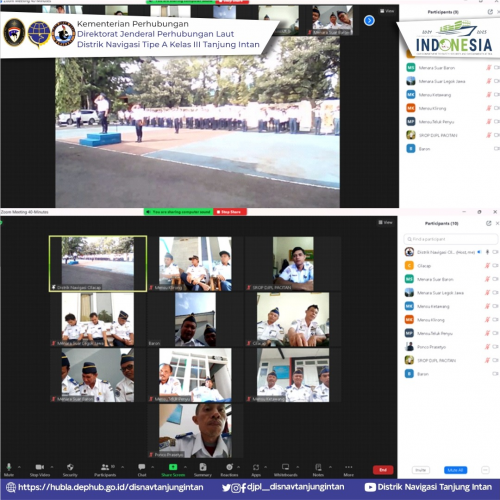The image size is (500, 500).
Task: Expand the audio options caret beside Mute
Action: pos(19,467)
